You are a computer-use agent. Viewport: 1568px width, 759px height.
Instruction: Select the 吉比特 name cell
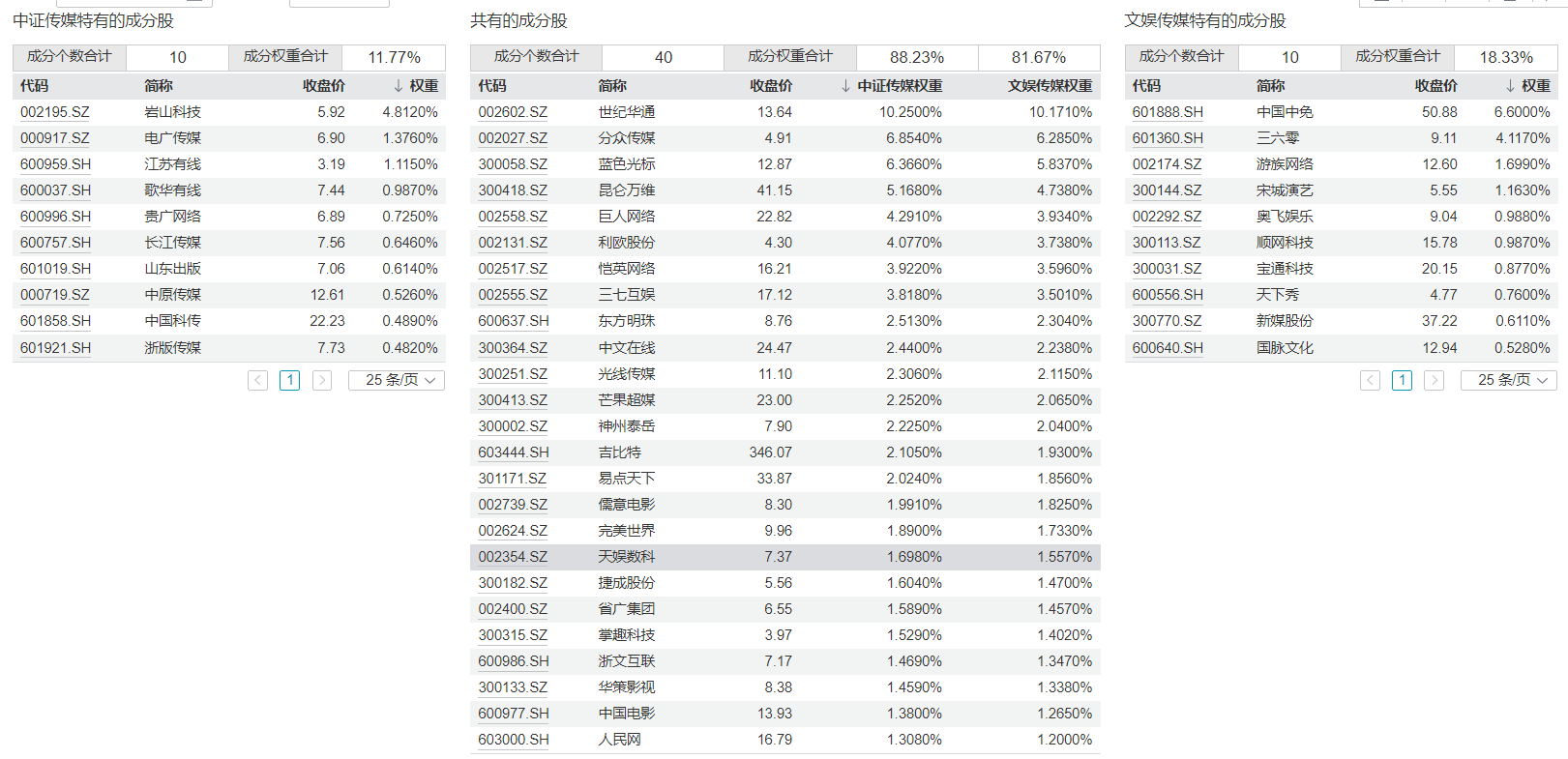[x=620, y=452]
